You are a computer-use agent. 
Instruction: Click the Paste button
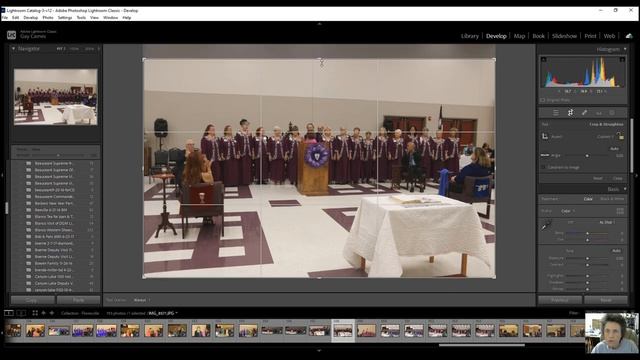tap(78, 300)
